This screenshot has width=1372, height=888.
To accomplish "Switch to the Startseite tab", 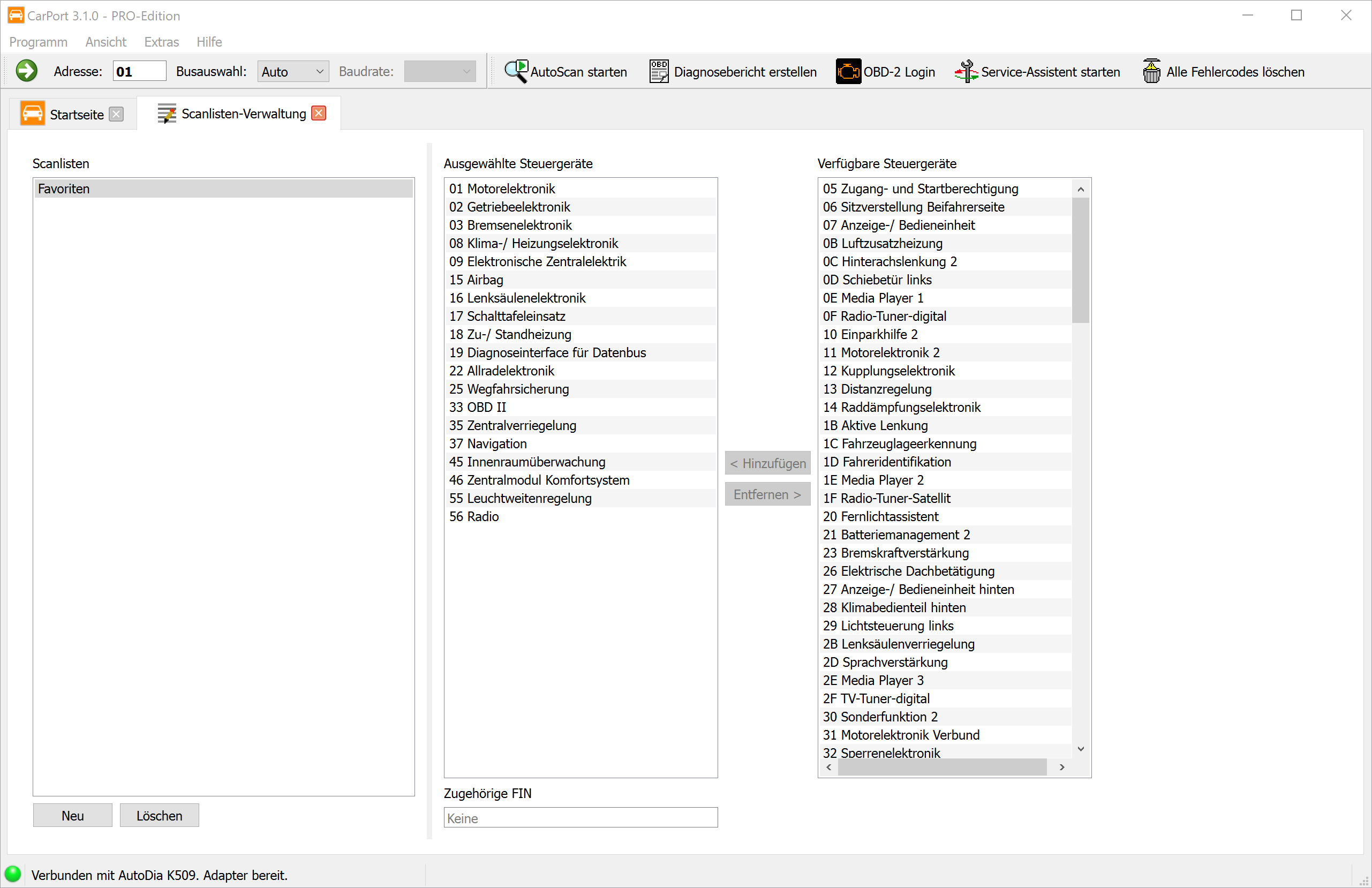I will (x=76, y=114).
